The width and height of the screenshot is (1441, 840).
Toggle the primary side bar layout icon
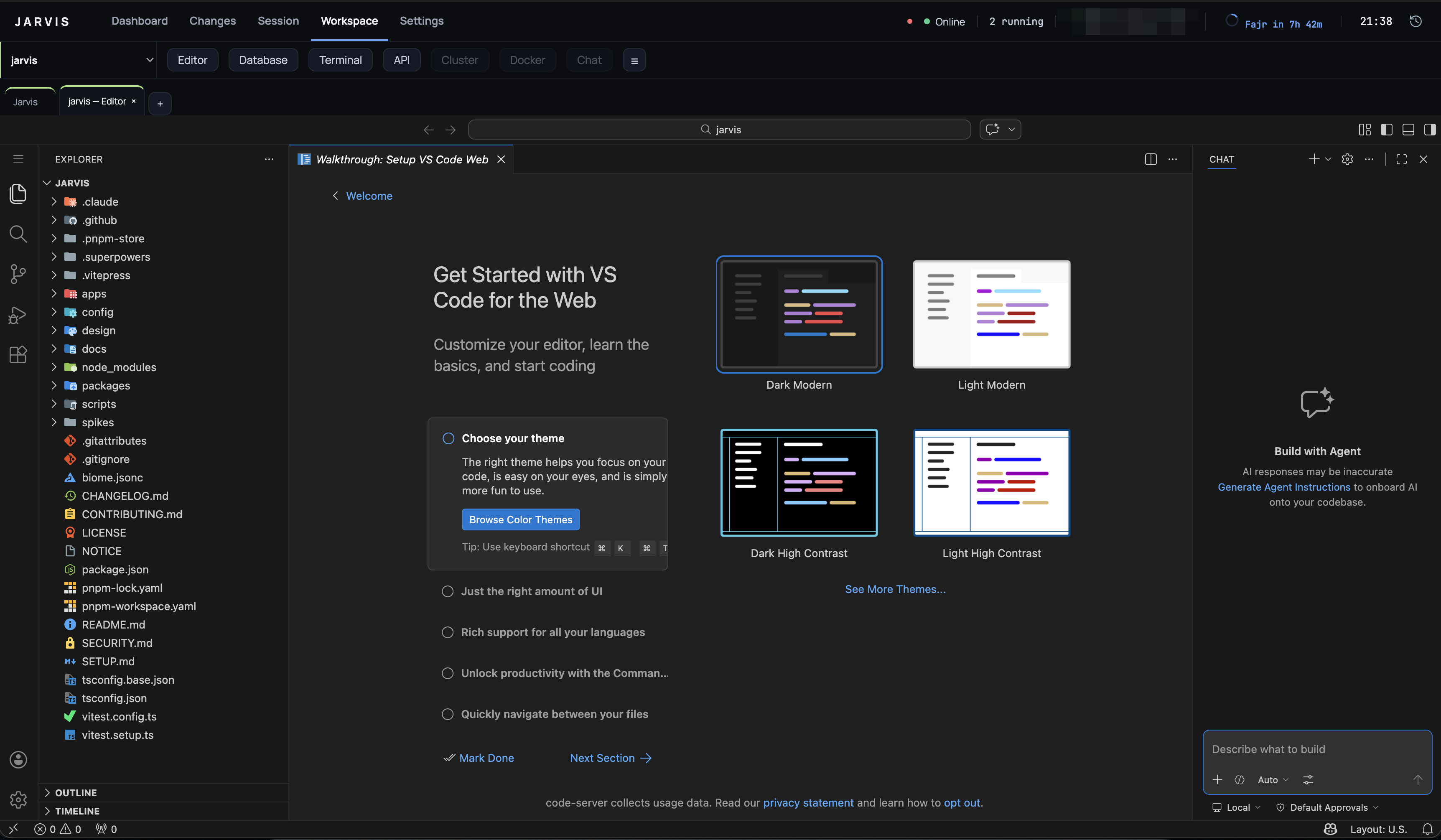pyautogui.click(x=1387, y=130)
